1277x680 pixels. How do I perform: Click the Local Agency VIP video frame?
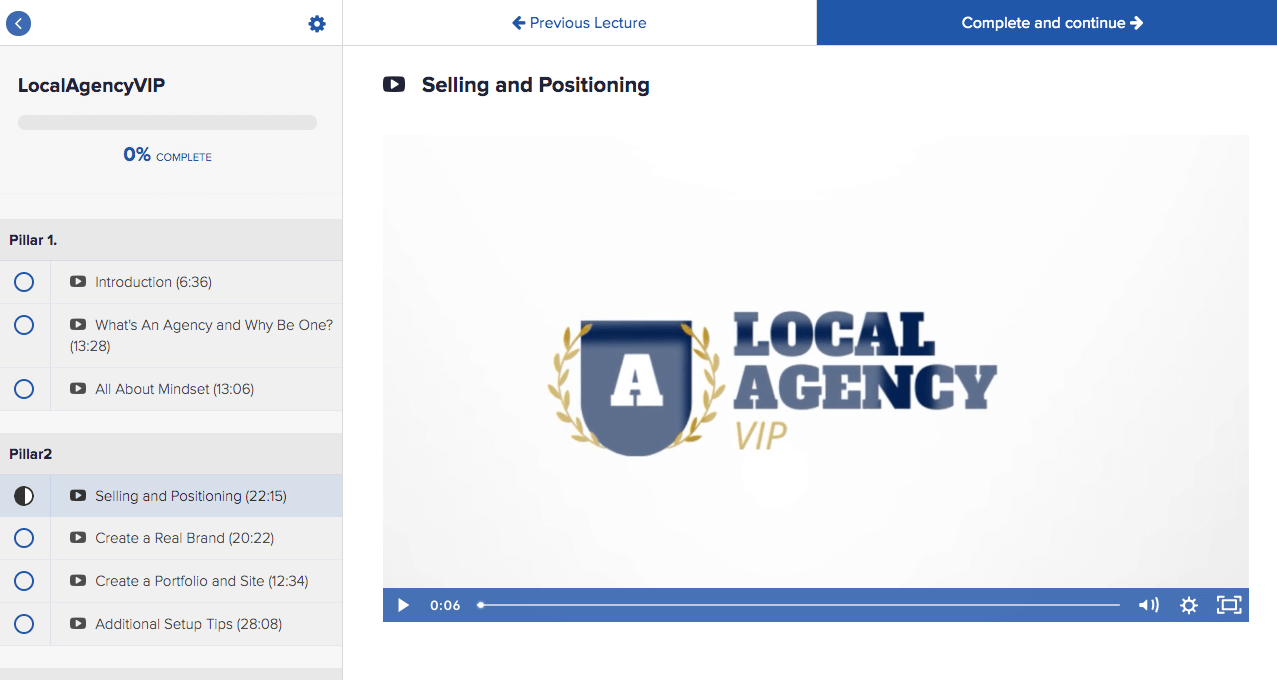(816, 361)
